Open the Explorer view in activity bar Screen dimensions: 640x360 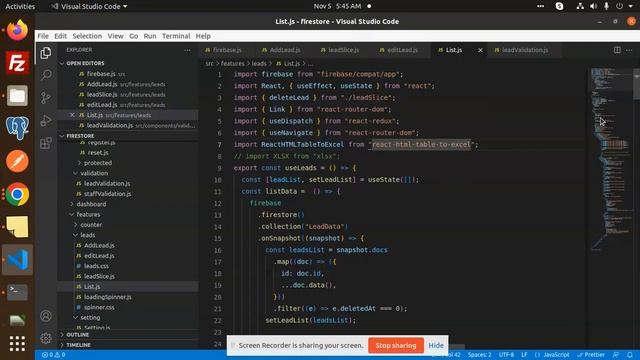[x=46, y=53]
